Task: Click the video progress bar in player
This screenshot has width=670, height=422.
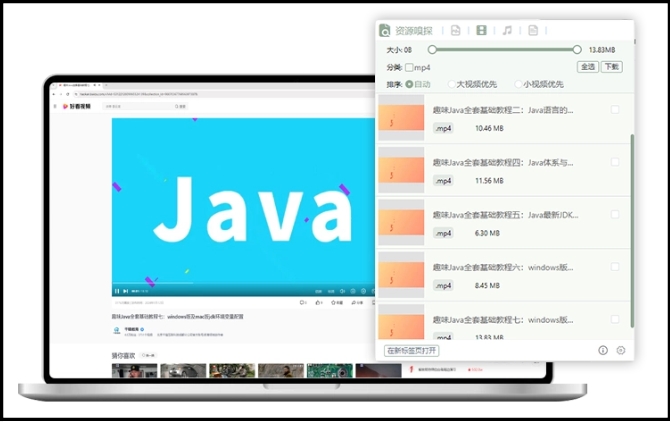Action: [244, 283]
